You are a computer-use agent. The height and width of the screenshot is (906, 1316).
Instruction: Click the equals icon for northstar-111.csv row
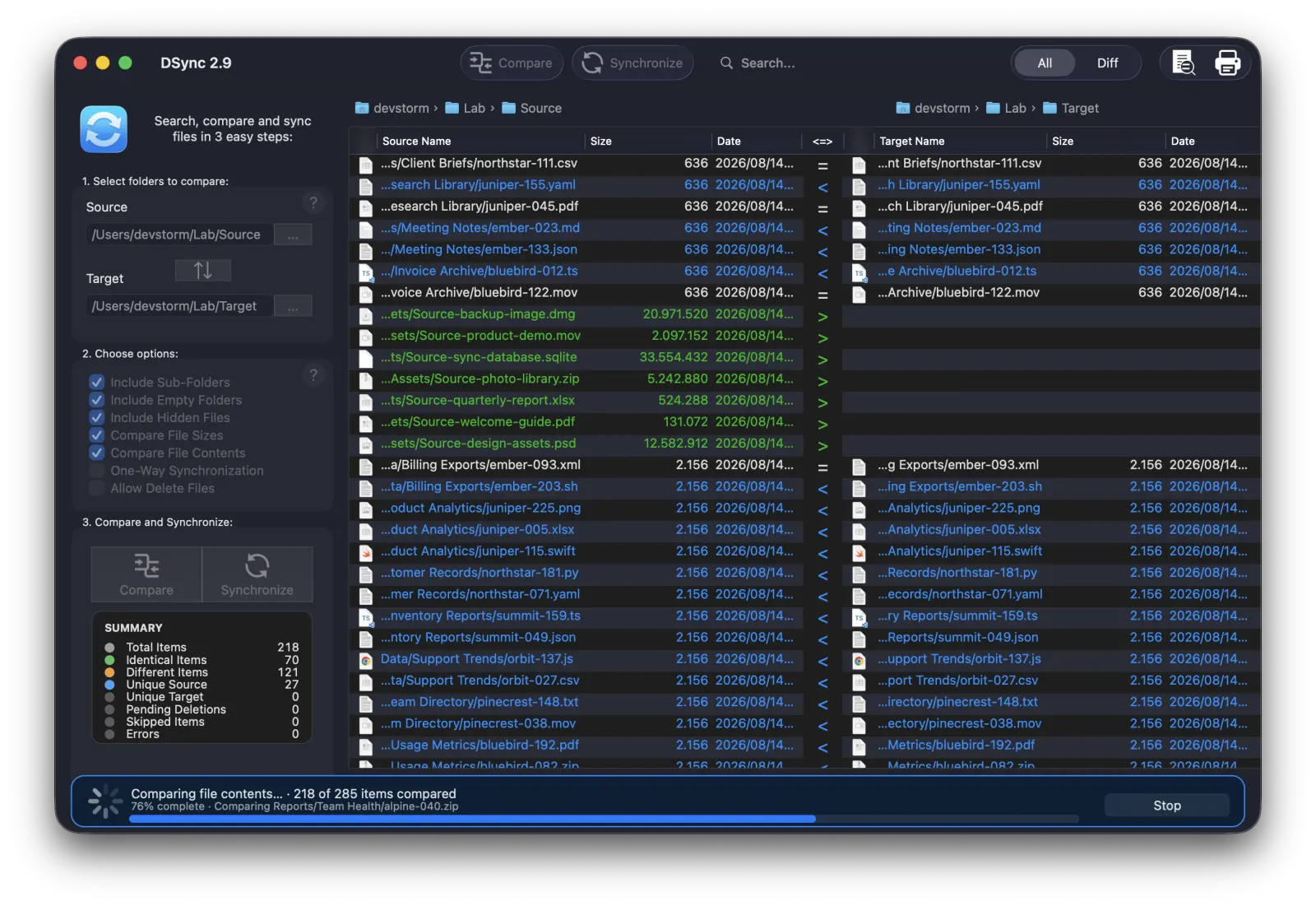pyautogui.click(x=822, y=165)
